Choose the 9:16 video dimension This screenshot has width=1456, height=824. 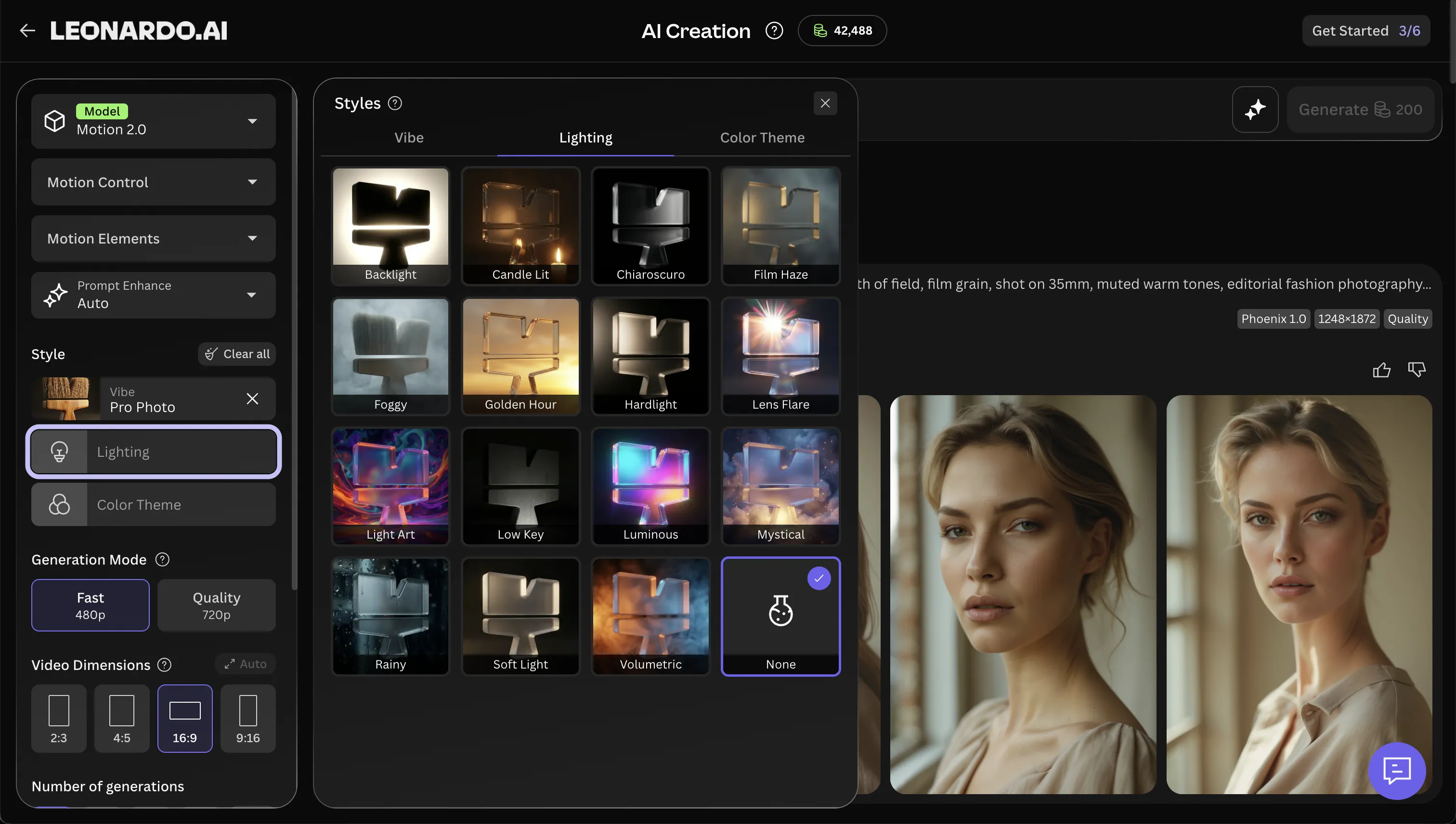(x=248, y=718)
